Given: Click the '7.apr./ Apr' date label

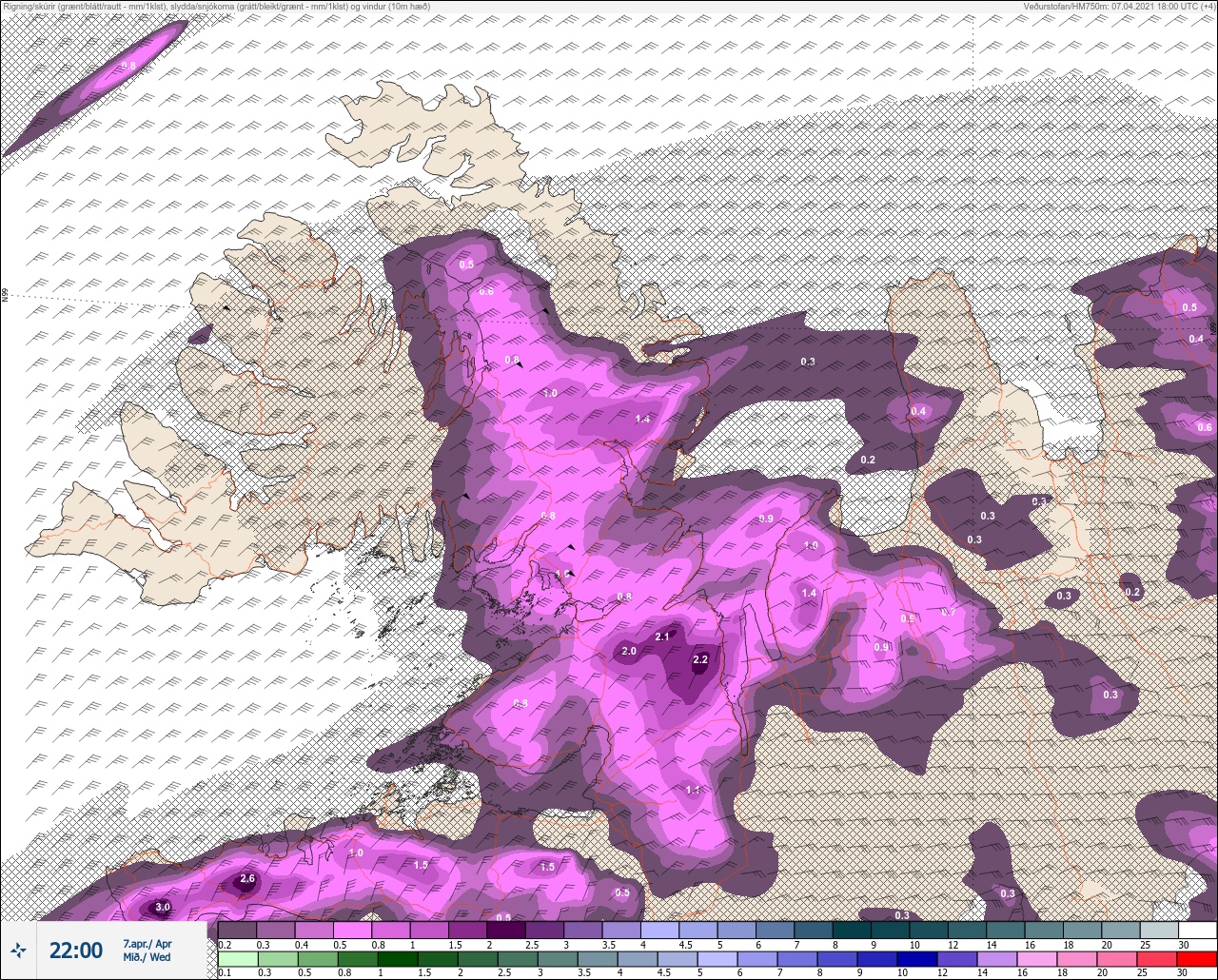Looking at the screenshot, I should [147, 944].
